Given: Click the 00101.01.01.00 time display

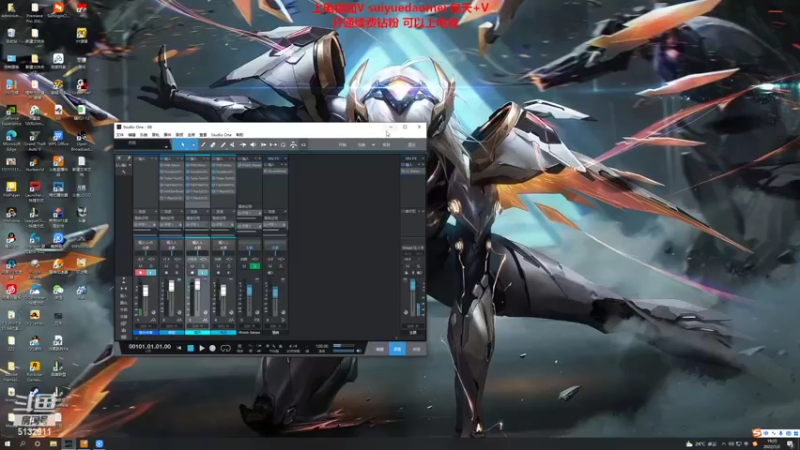Looking at the screenshot, I should pos(149,346).
